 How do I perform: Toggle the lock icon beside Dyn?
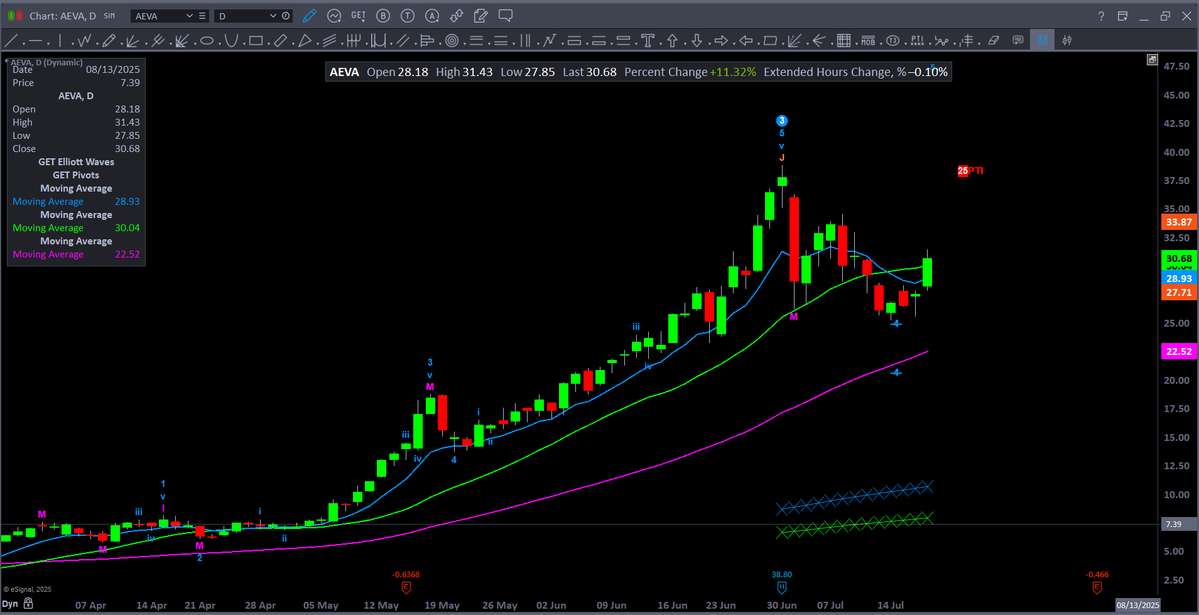pos(28,604)
